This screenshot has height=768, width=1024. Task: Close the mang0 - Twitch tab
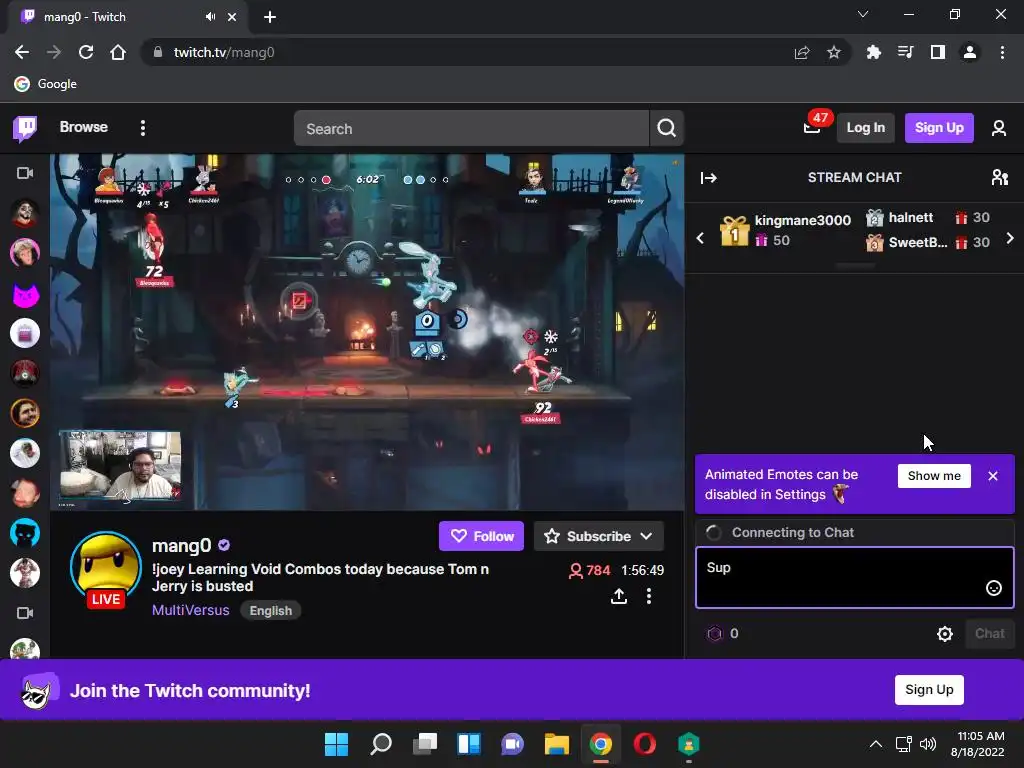pyautogui.click(x=232, y=17)
